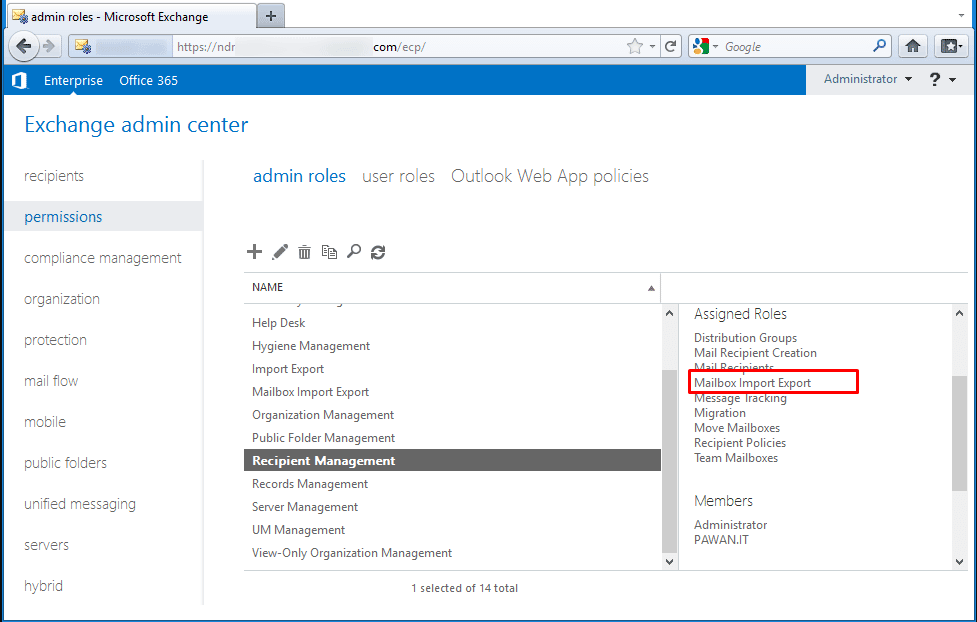The height and width of the screenshot is (622, 977).
Task: Click the site identity icon in address bar
Action: pyautogui.click(x=83, y=47)
